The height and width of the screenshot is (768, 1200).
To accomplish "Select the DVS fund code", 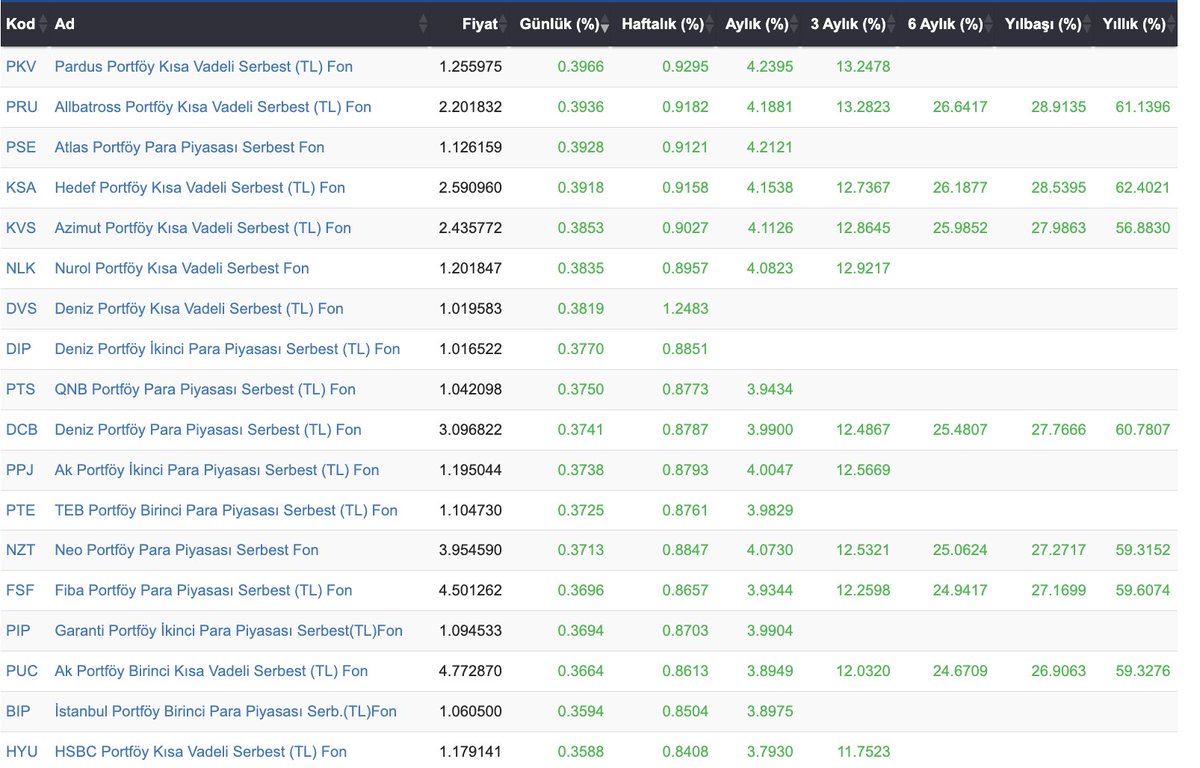I will (x=21, y=308).
